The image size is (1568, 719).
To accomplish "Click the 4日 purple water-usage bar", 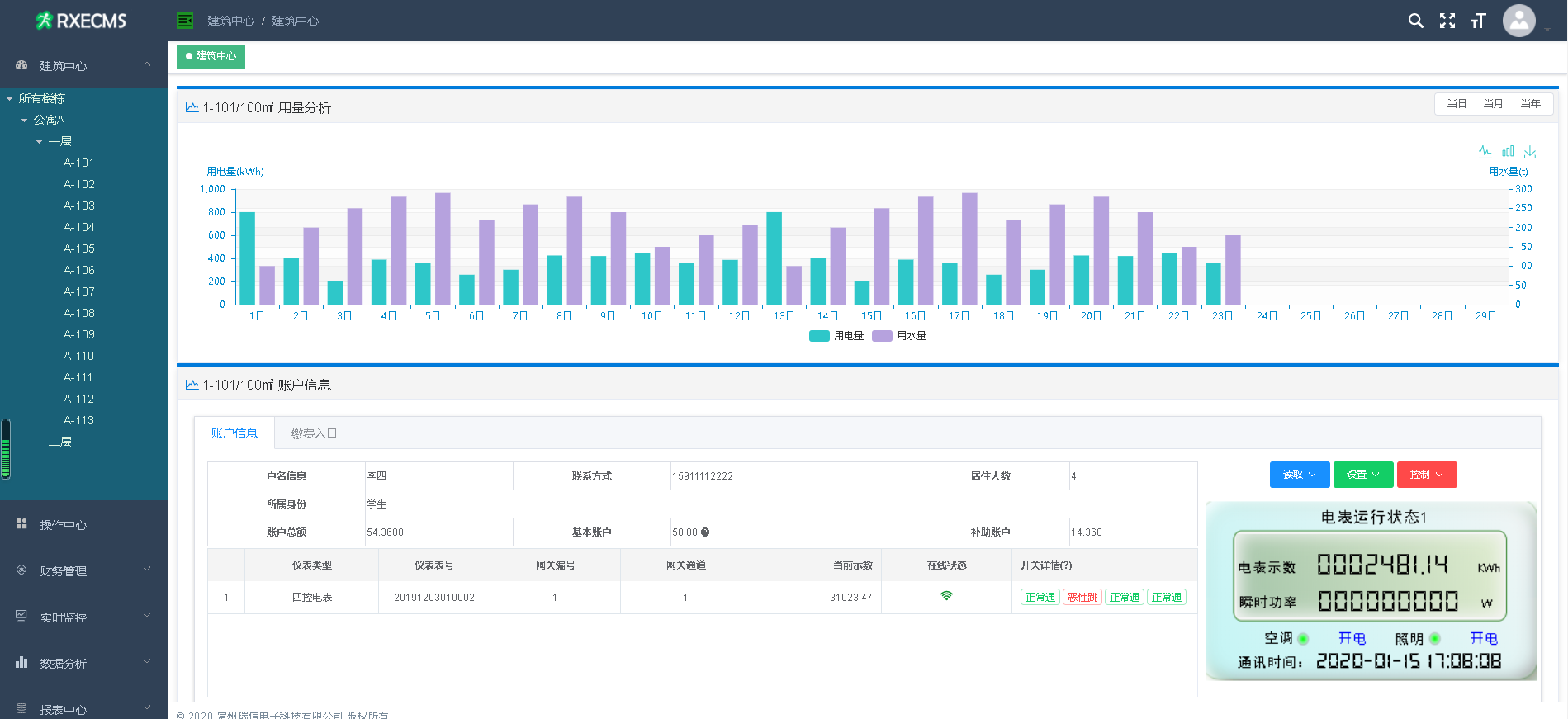I will tap(399, 251).
